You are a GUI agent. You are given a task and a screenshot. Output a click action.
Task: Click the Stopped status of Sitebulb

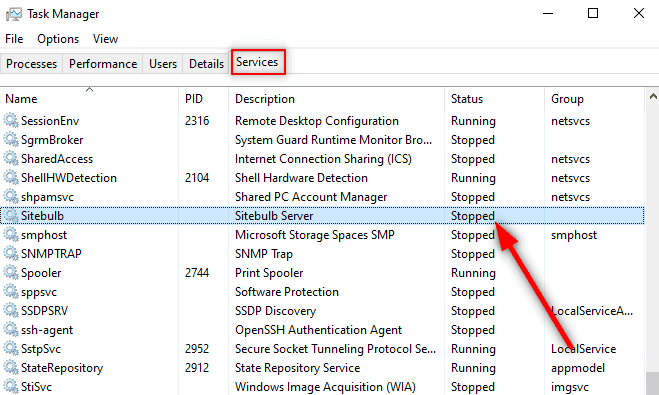(473, 216)
